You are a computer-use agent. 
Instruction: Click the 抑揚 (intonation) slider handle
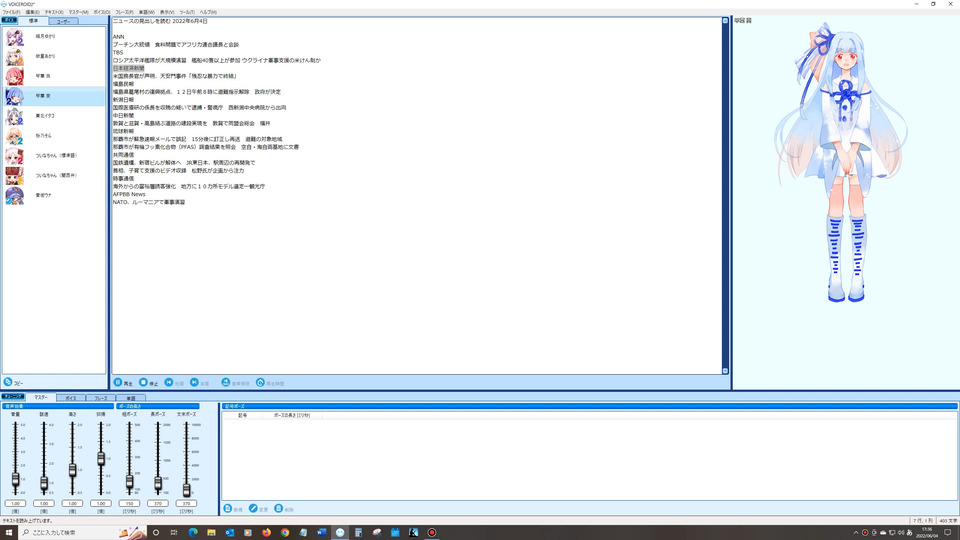click(x=101, y=459)
